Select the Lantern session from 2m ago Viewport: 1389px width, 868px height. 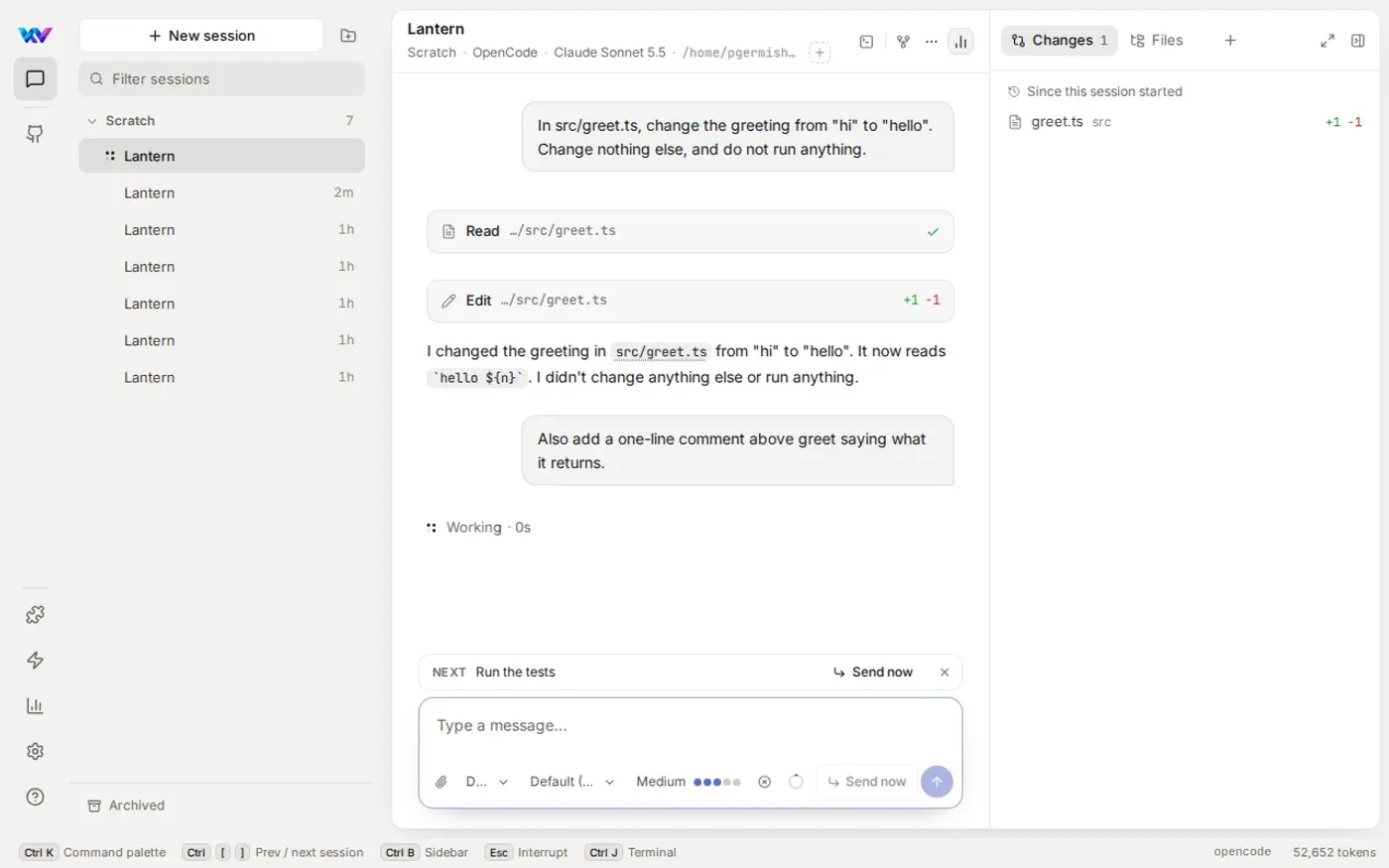tap(222, 193)
